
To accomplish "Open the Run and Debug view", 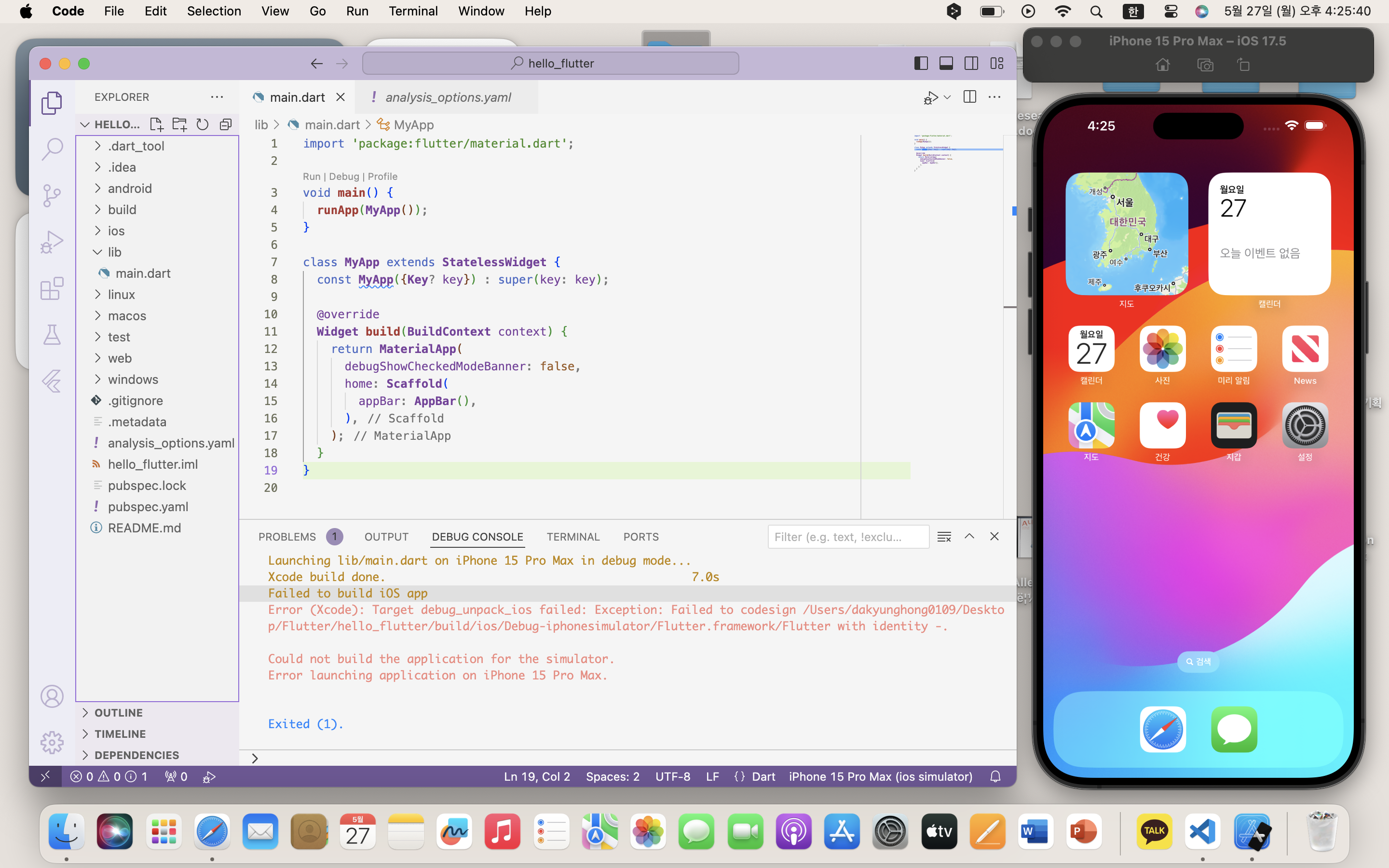I will 52,242.
